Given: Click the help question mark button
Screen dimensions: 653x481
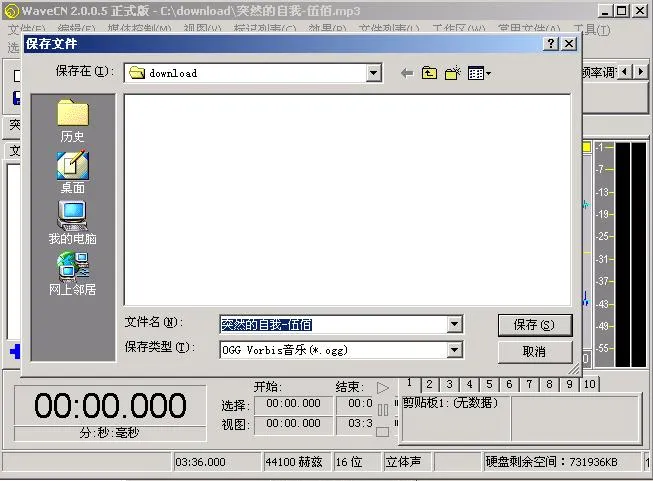Looking at the screenshot, I should click(x=551, y=43).
